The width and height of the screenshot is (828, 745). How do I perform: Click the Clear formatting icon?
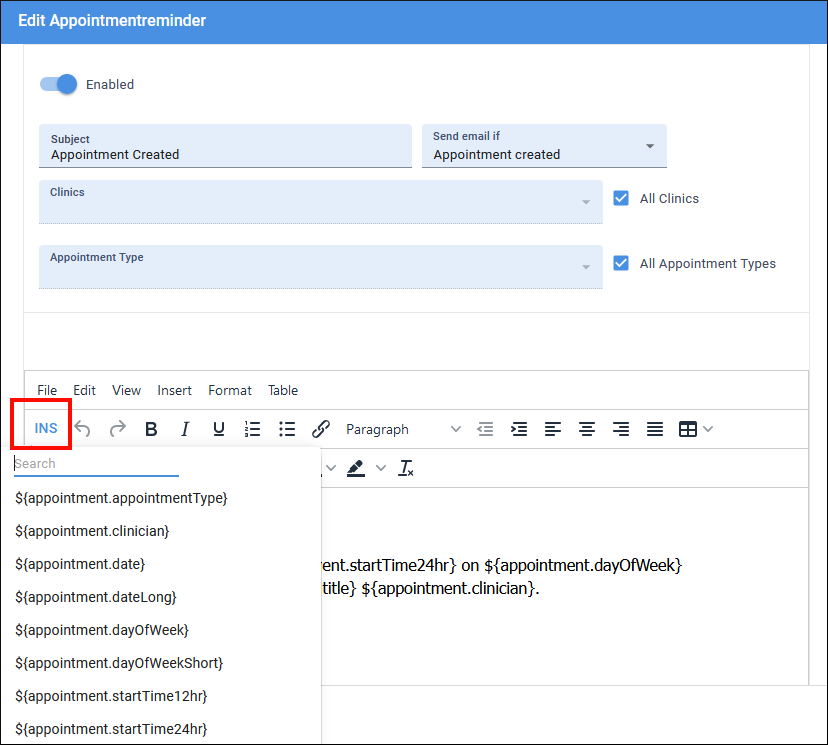pos(405,467)
